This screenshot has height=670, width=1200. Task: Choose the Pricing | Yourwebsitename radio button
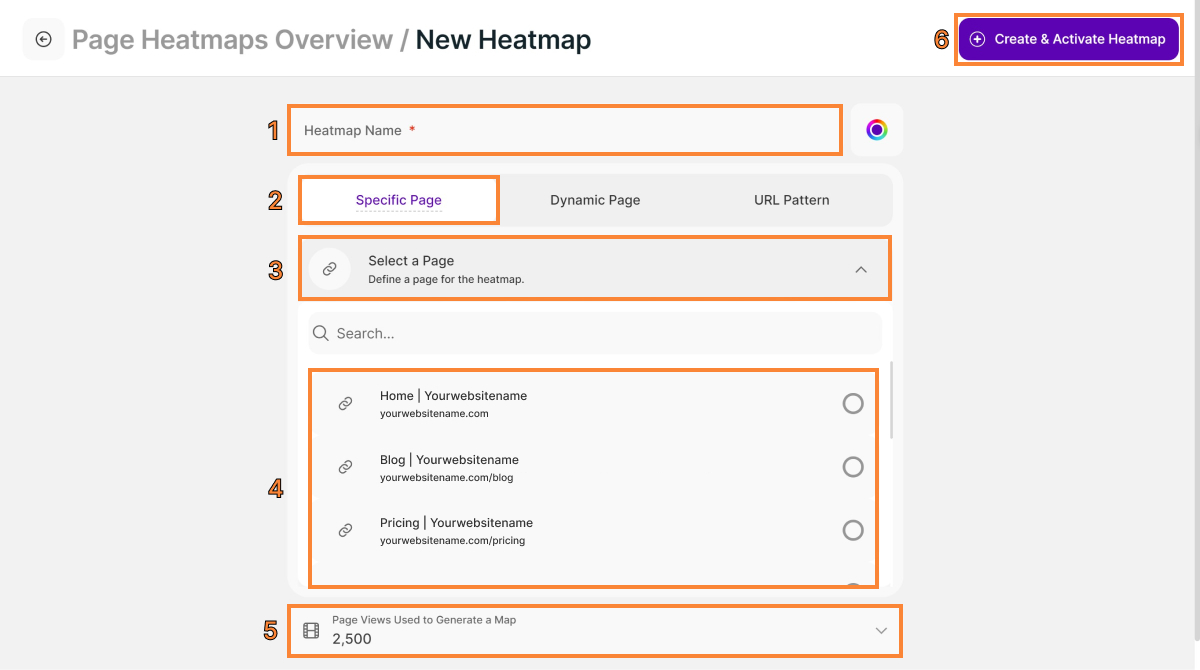click(x=853, y=530)
